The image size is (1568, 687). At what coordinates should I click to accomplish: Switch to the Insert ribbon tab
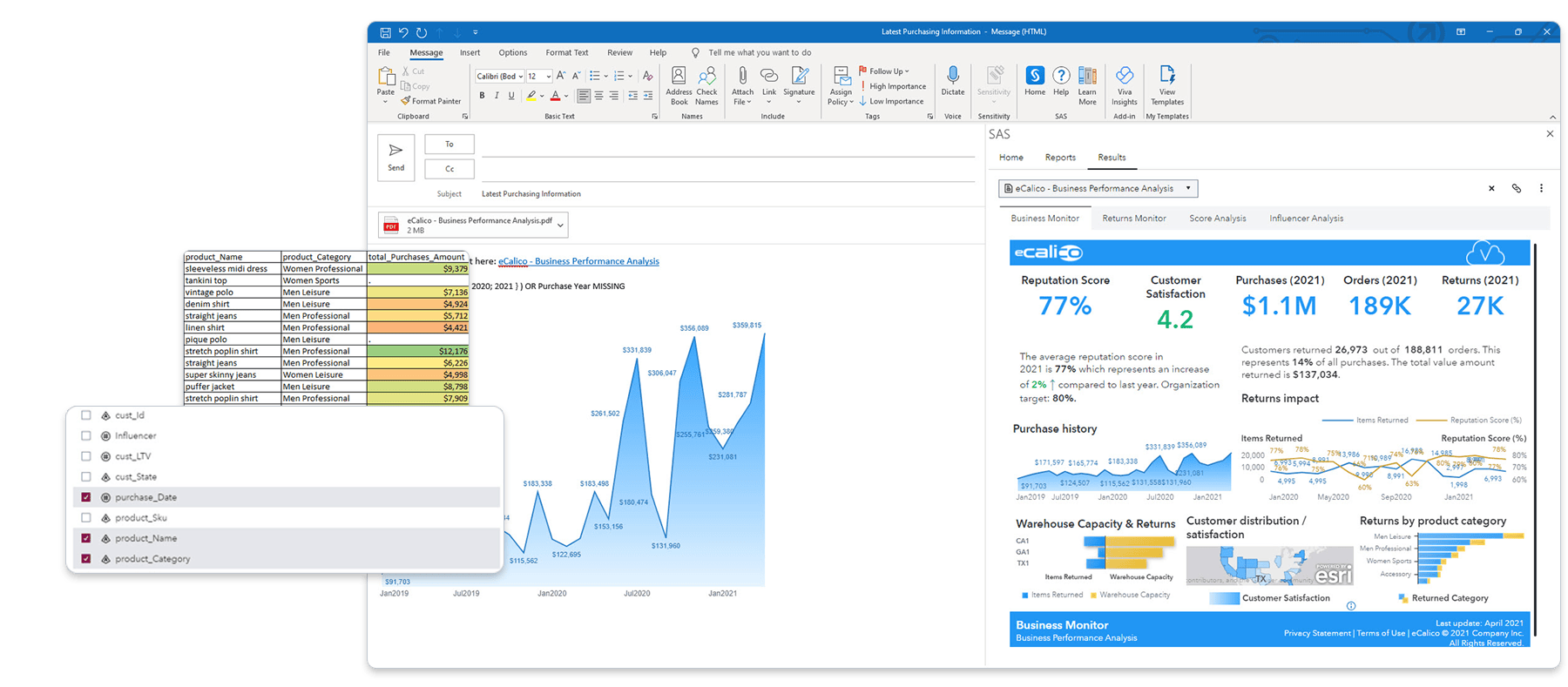coord(470,53)
